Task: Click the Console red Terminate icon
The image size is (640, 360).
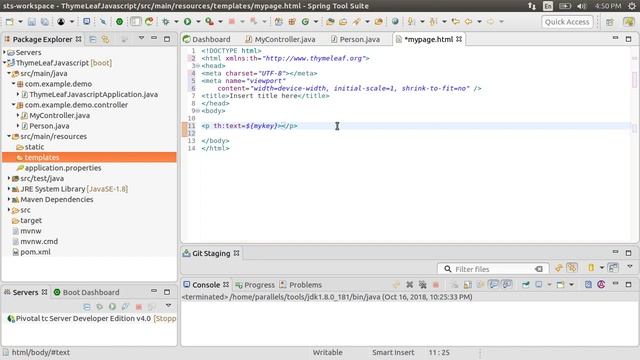Action: 436,284
